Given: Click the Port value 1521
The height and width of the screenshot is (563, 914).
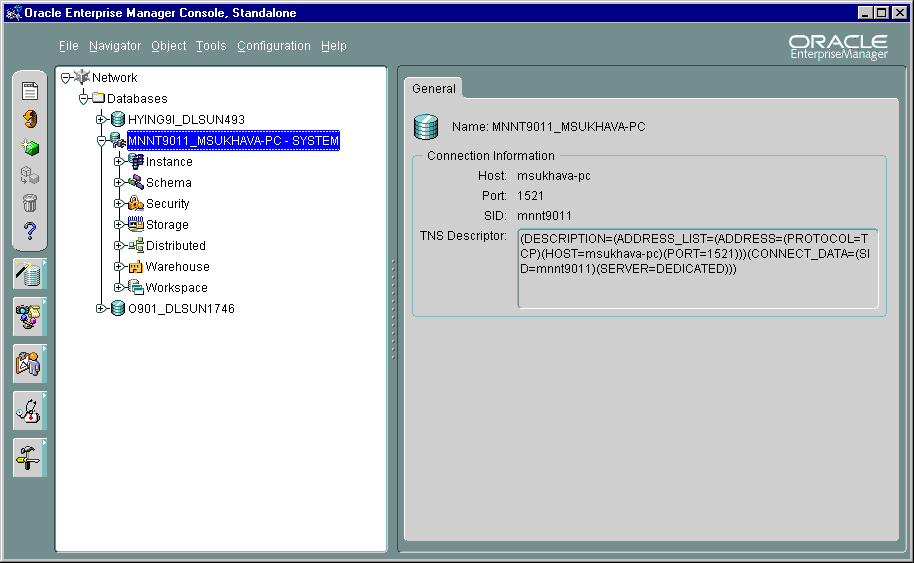Looking at the screenshot, I should (x=530, y=196).
